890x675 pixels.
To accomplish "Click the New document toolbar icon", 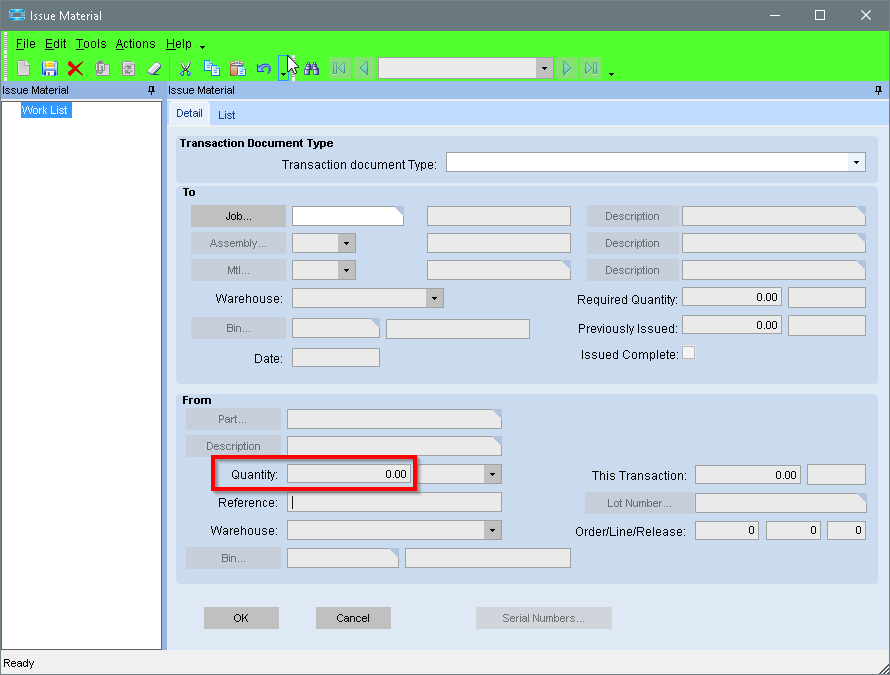I will [x=23, y=69].
